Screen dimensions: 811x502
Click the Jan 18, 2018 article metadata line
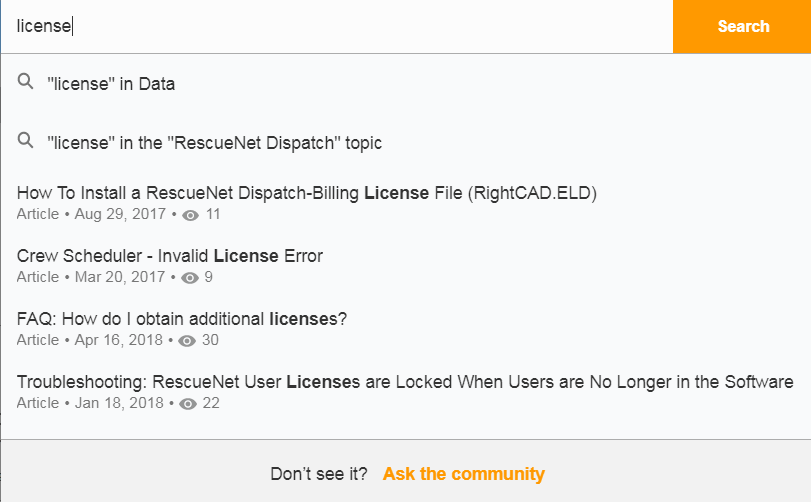pyautogui.click(x=118, y=403)
